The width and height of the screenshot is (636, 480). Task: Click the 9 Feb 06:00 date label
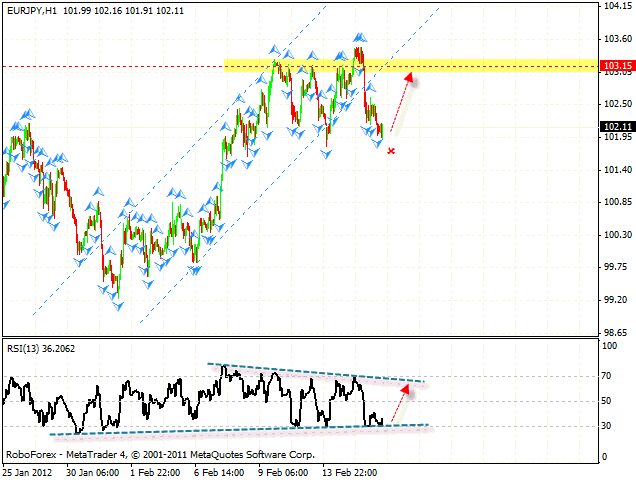point(283,473)
